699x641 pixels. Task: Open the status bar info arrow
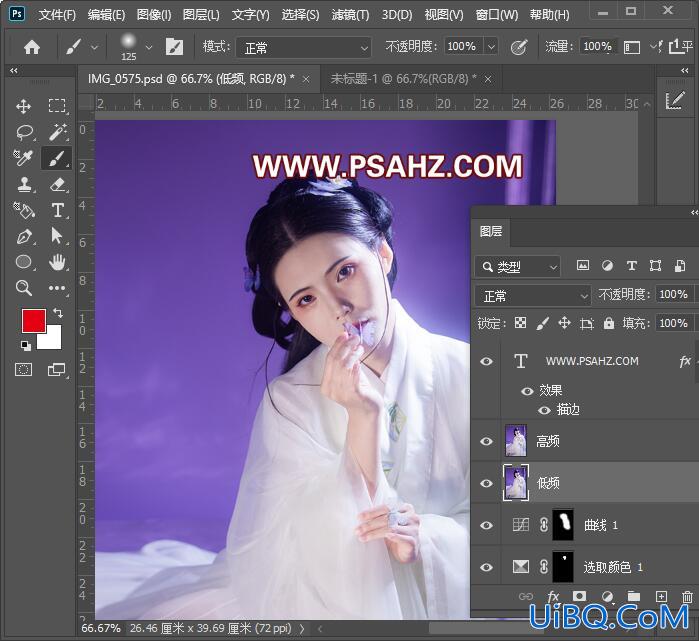[302, 629]
